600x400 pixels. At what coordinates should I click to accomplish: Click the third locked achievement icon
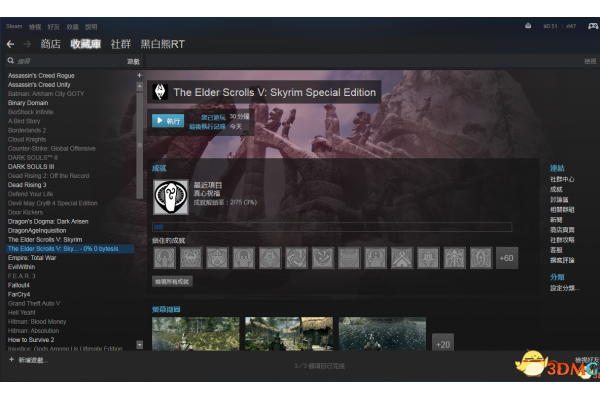(217, 258)
